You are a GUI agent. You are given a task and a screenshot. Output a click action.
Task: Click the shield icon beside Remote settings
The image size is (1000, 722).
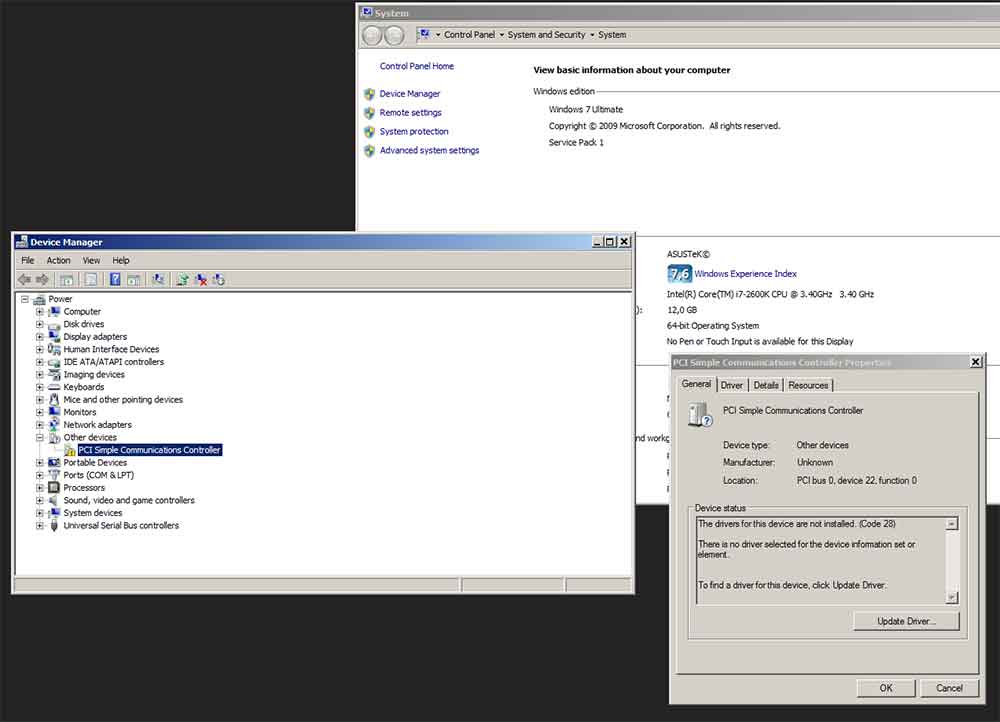(x=369, y=113)
